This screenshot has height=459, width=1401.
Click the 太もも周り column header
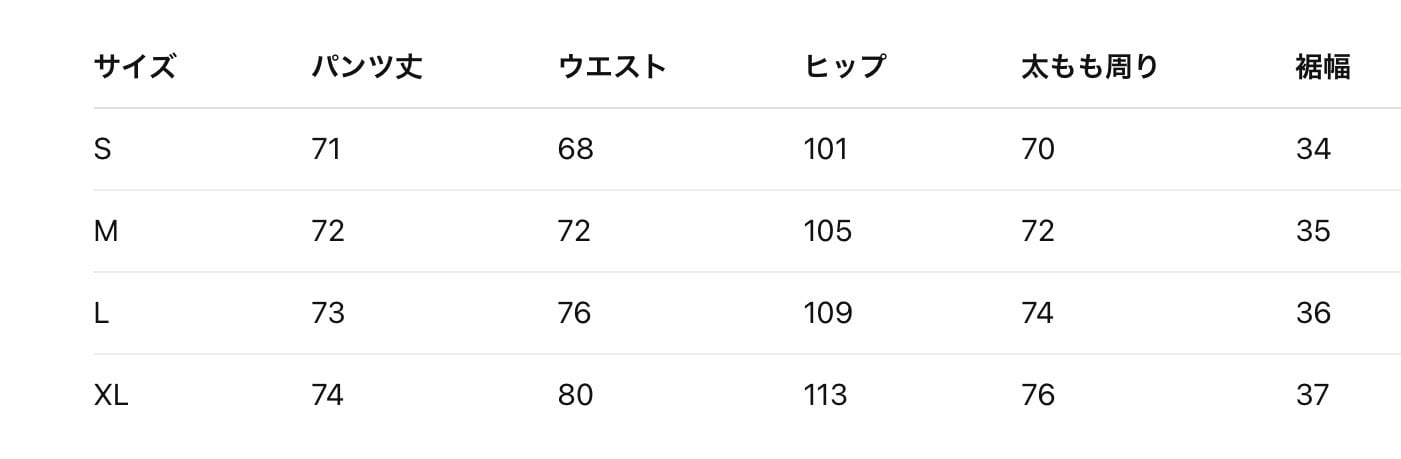pos(1089,67)
